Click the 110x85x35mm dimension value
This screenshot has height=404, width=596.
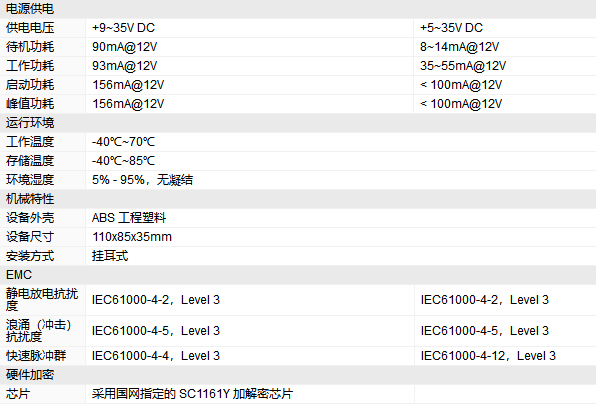[132, 237]
